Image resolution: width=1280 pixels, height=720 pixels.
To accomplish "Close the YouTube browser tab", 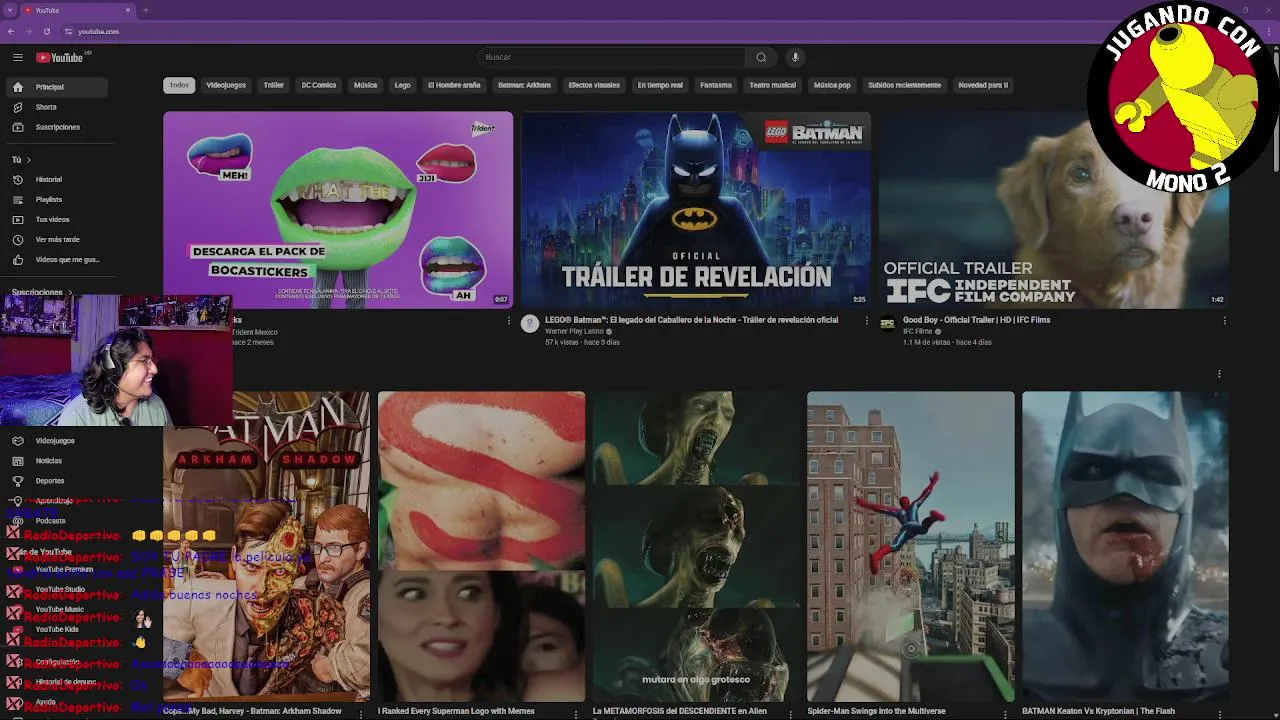I will (x=128, y=10).
